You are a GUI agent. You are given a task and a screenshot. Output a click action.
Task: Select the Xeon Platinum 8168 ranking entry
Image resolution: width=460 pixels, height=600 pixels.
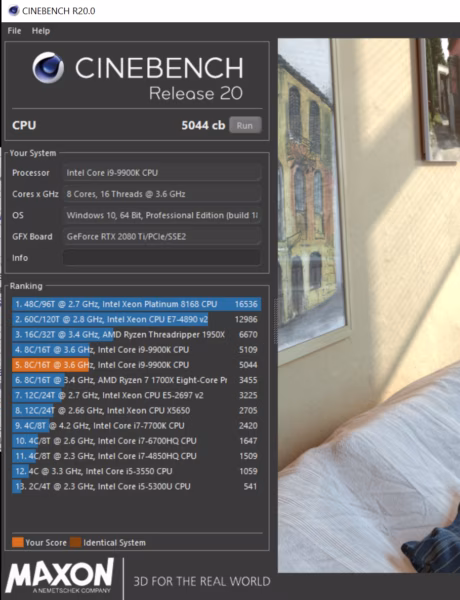click(x=136, y=304)
